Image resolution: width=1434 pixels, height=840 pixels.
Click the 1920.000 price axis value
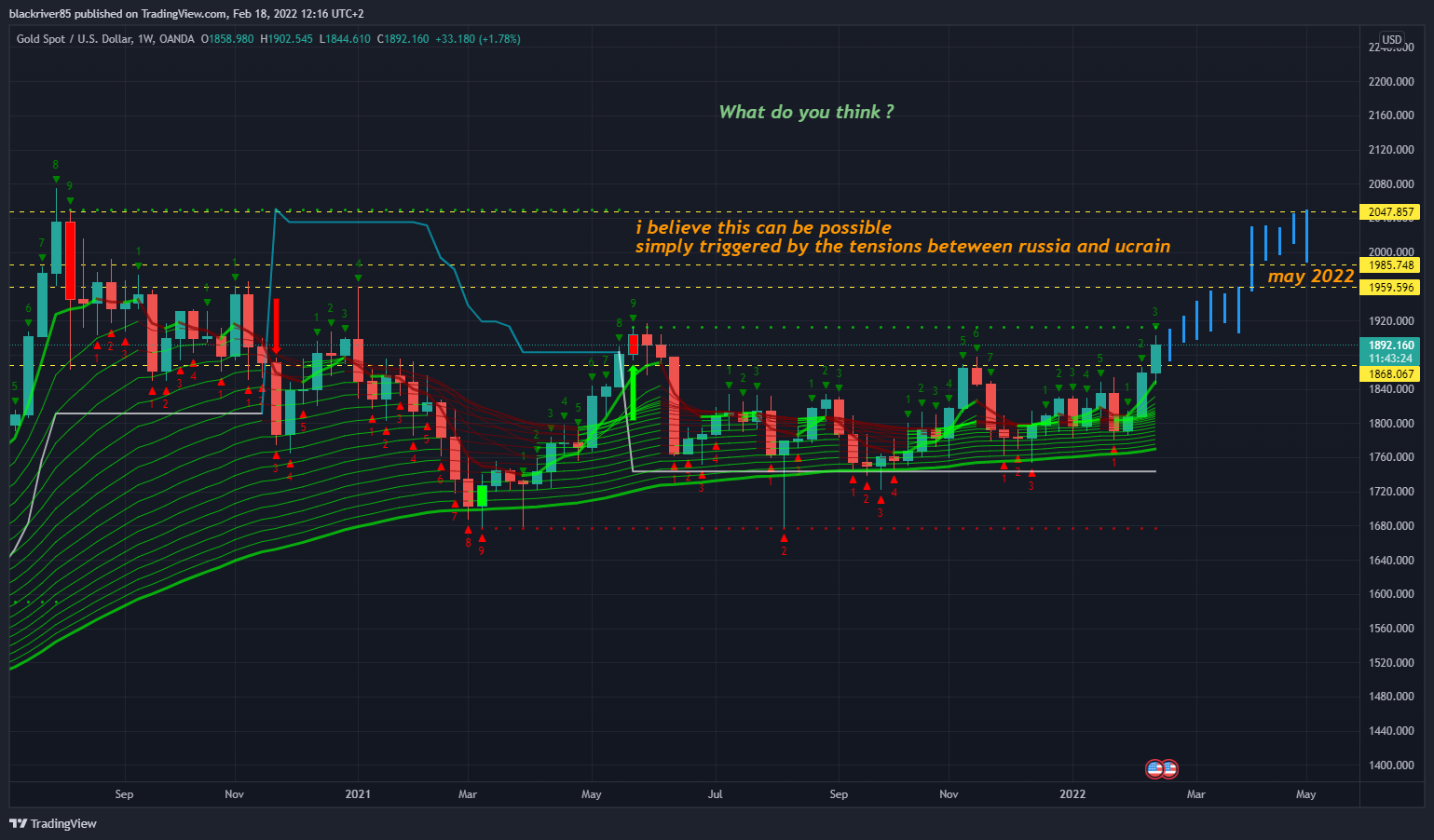coord(1390,321)
